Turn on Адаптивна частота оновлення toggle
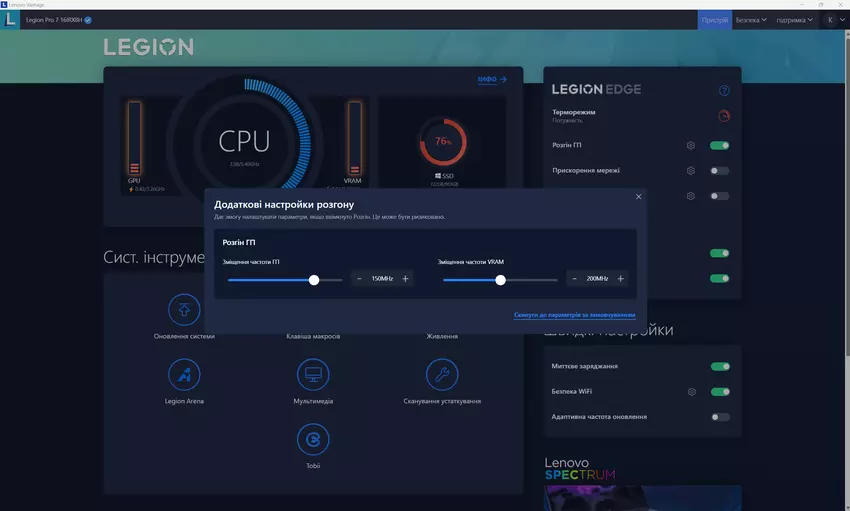 (x=719, y=417)
